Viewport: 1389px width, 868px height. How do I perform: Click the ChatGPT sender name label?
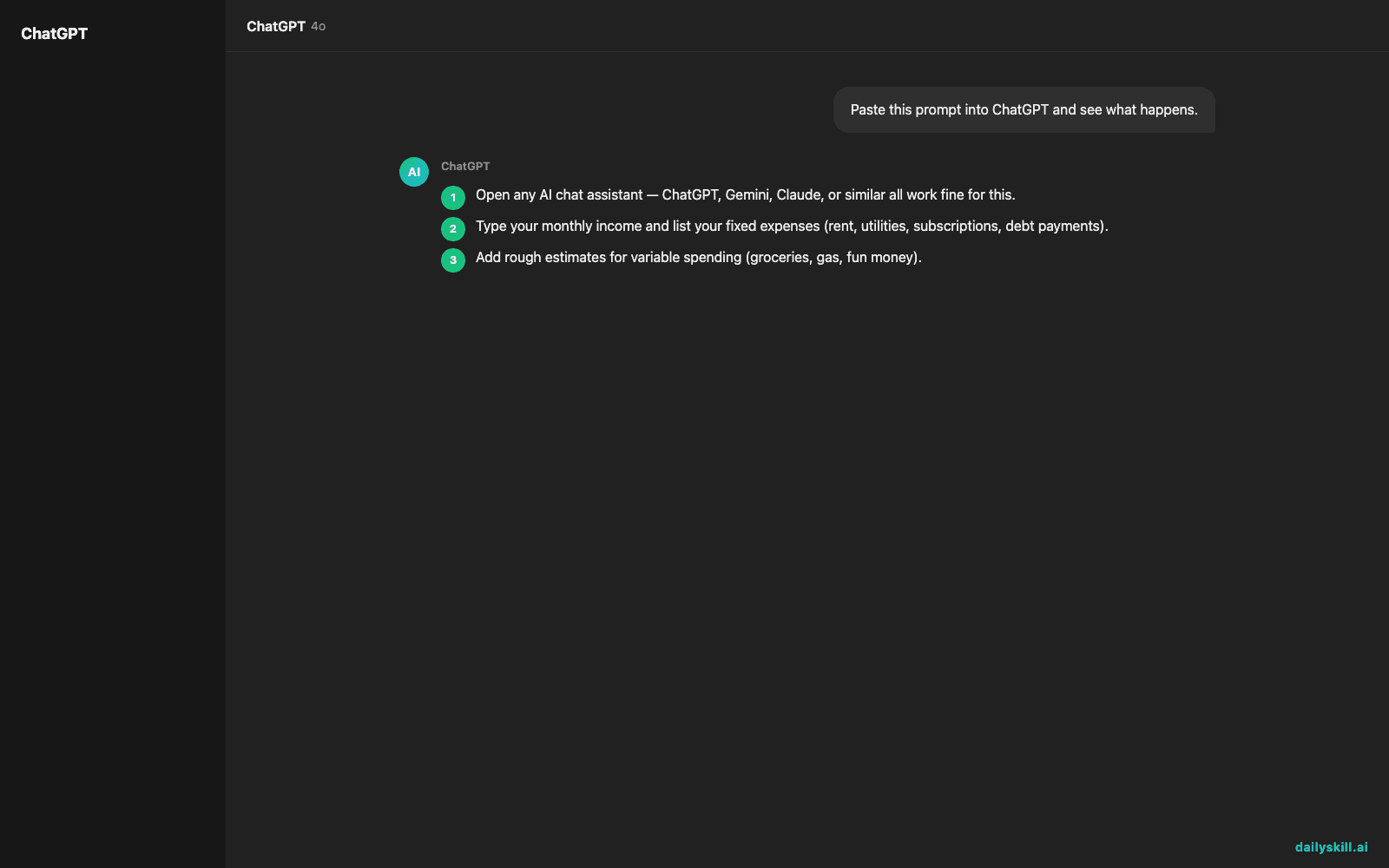pos(465,166)
